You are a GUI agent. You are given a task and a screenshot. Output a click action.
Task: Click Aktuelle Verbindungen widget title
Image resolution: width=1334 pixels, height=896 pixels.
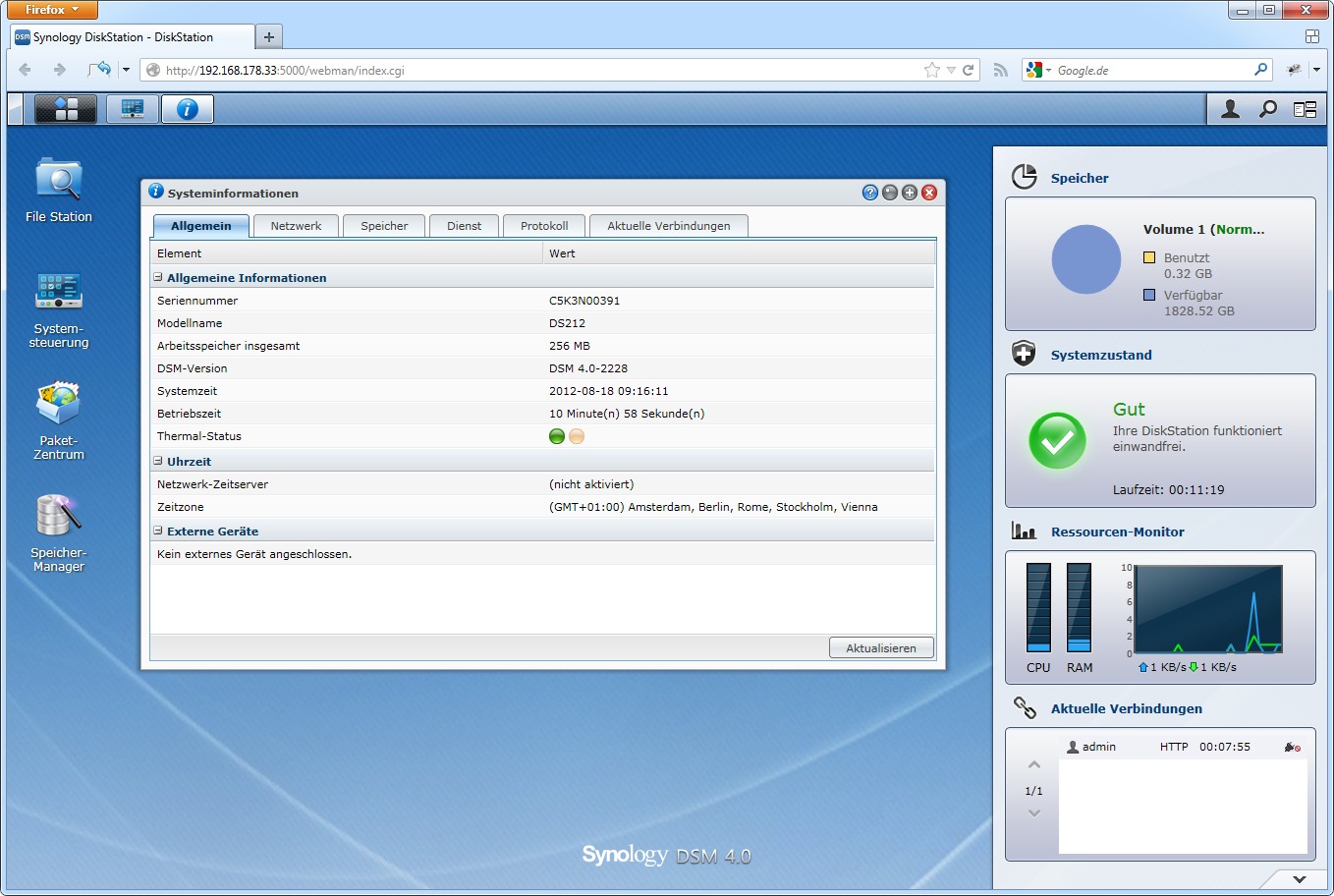tap(1127, 708)
